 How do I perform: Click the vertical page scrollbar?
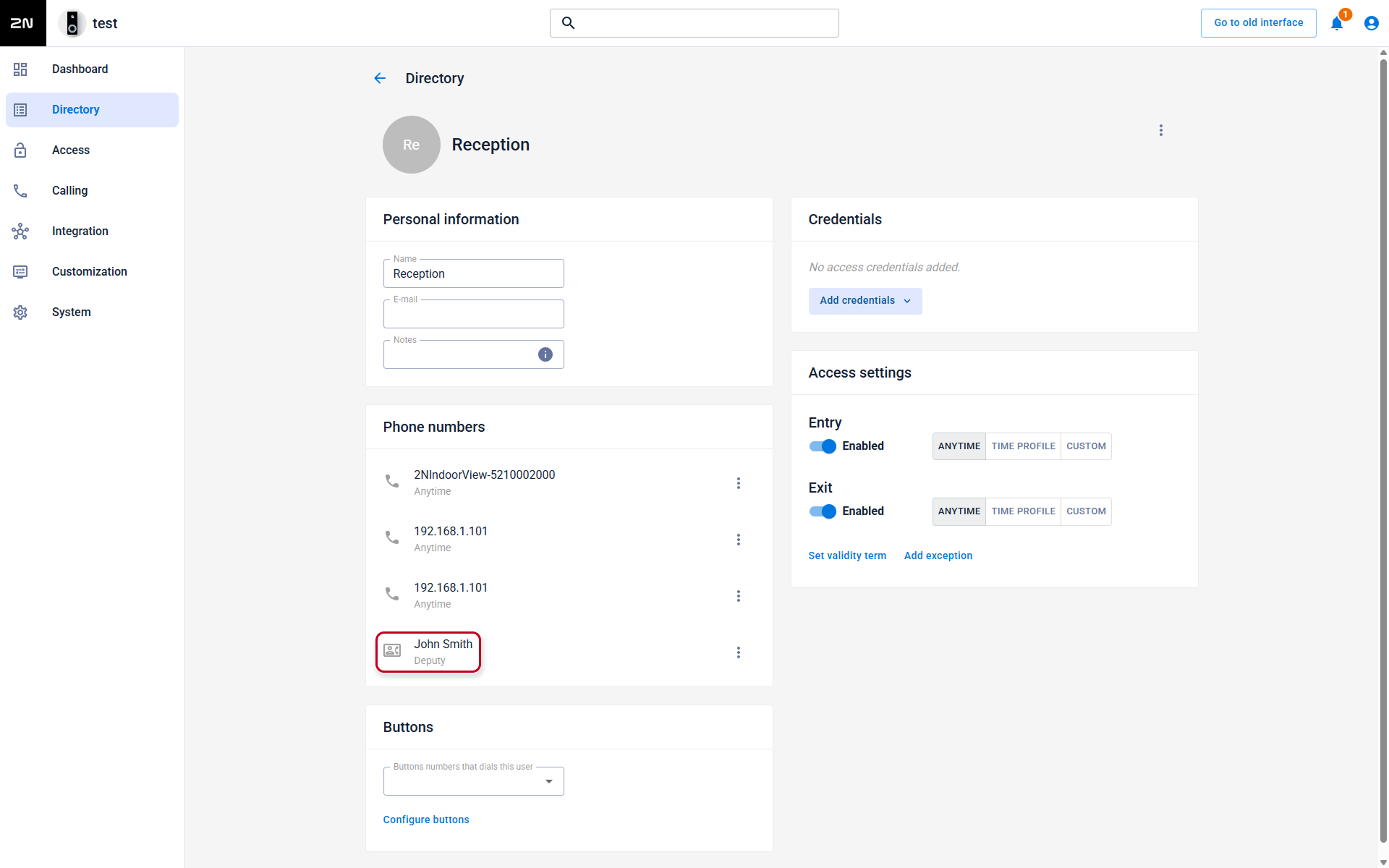(x=1383, y=448)
